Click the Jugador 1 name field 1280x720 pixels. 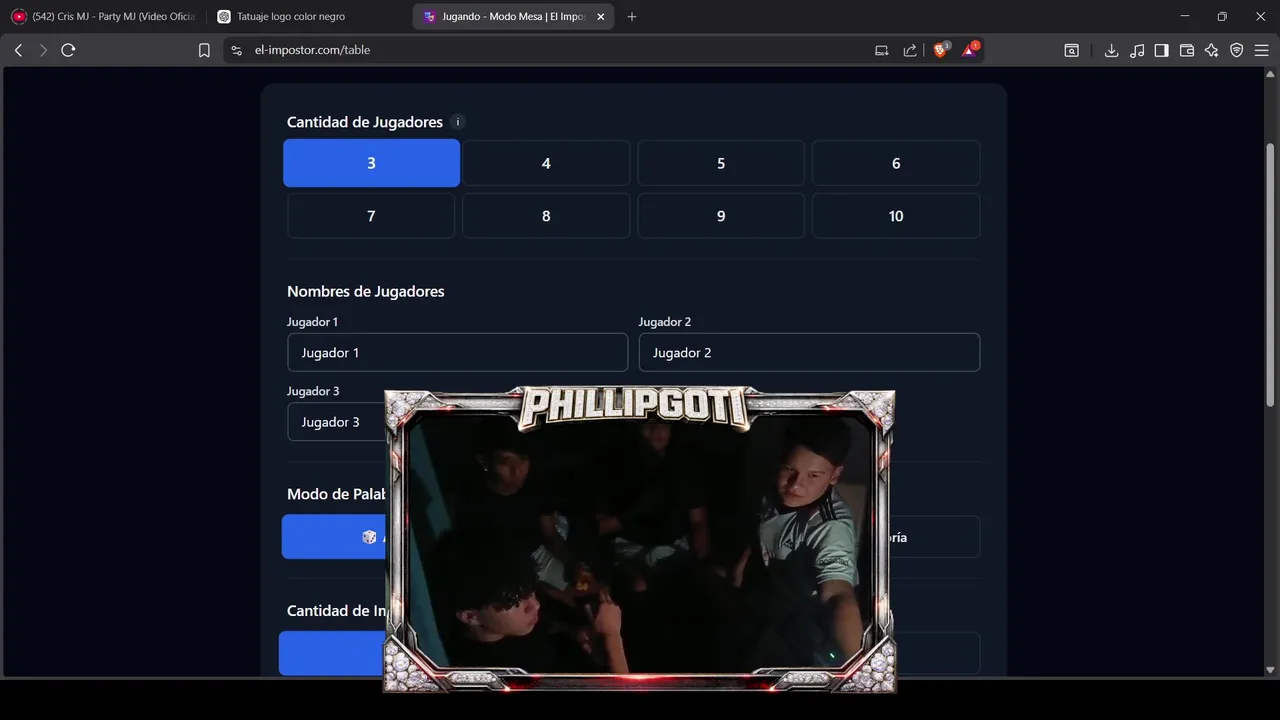coord(457,352)
